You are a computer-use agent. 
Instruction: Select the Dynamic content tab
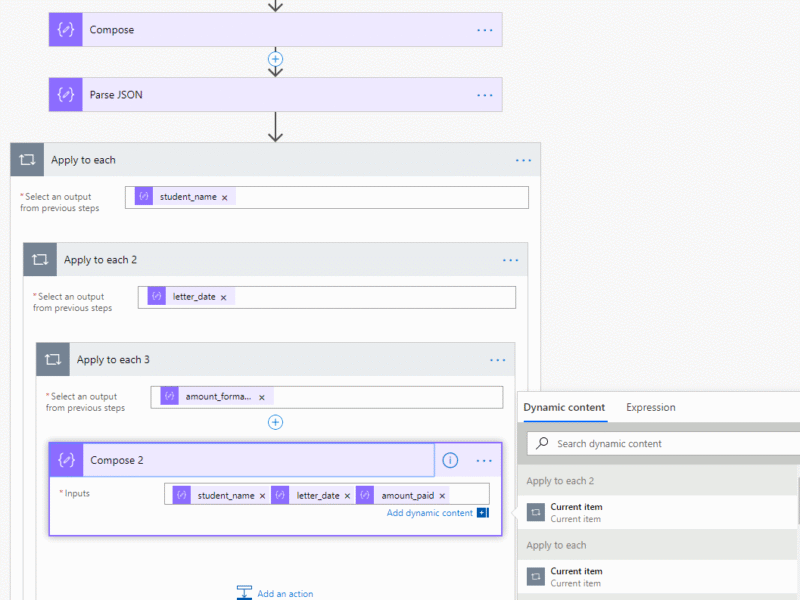(x=564, y=407)
